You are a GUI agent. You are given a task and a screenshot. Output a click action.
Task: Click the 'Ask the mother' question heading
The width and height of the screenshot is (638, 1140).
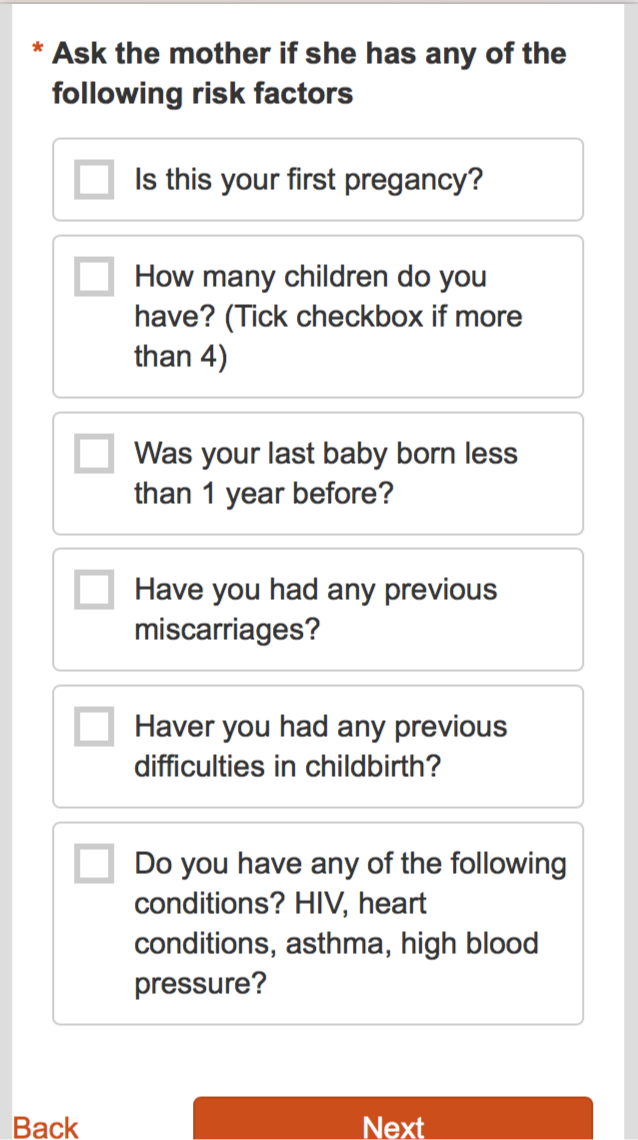pyautogui.click(x=309, y=54)
